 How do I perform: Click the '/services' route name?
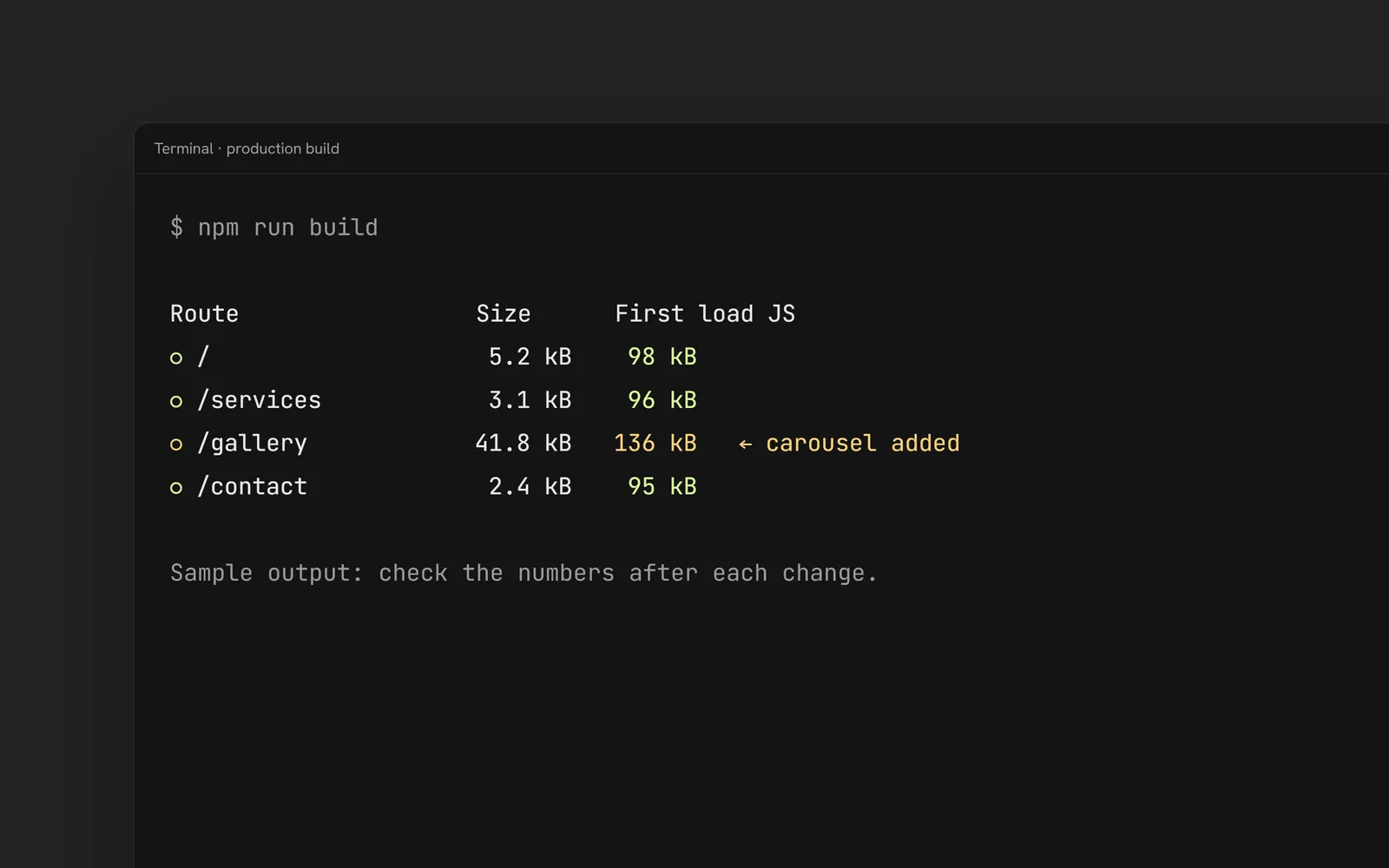click(x=260, y=400)
